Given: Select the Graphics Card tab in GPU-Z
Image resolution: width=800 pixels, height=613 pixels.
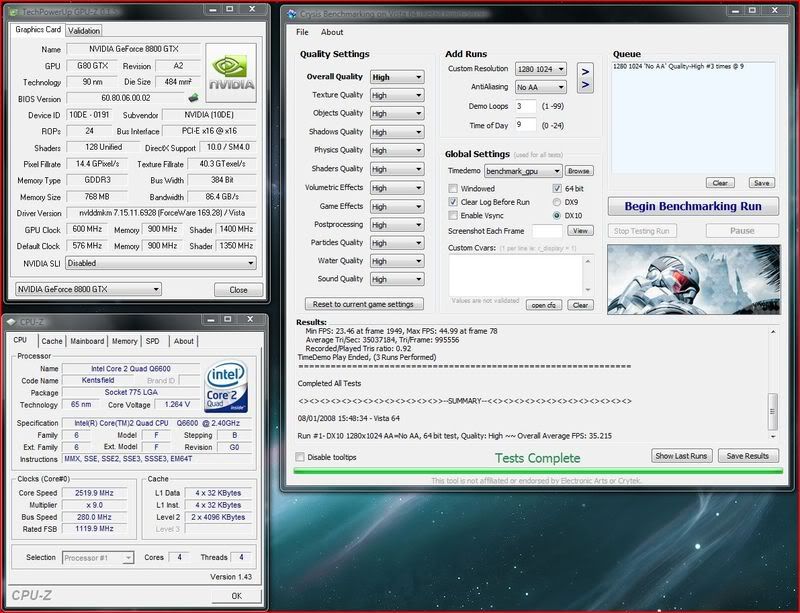Looking at the screenshot, I should tap(38, 30).
